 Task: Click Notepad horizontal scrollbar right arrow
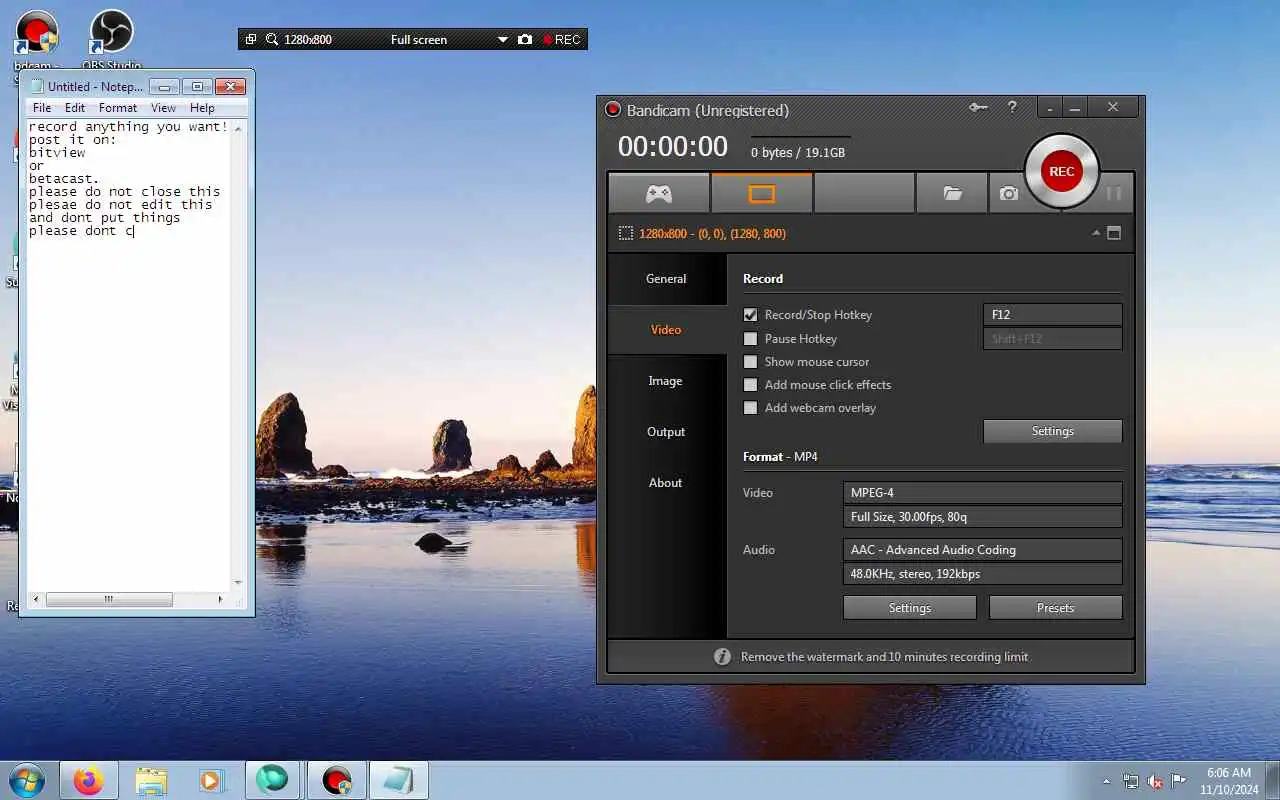coord(221,599)
